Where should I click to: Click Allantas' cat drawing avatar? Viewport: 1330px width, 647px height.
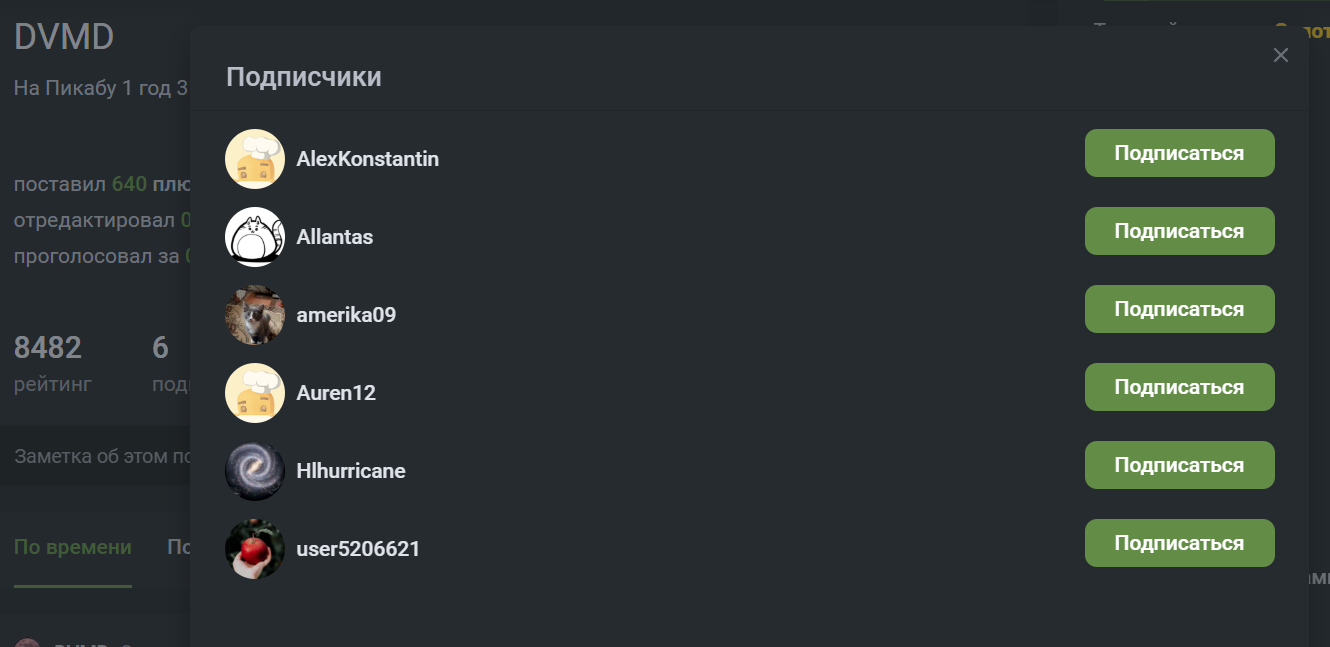tap(255, 237)
